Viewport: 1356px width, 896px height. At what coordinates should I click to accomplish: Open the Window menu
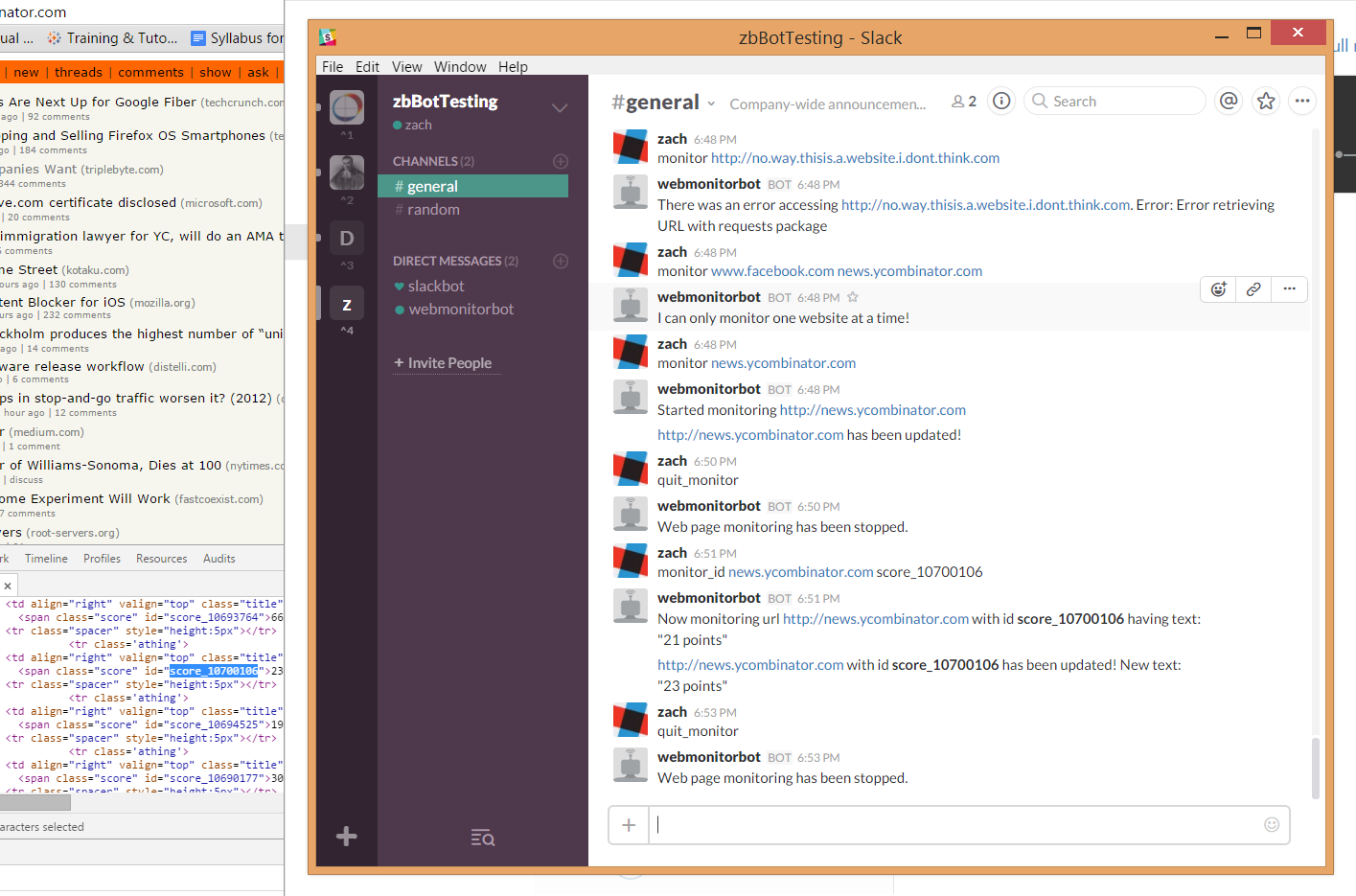point(460,66)
